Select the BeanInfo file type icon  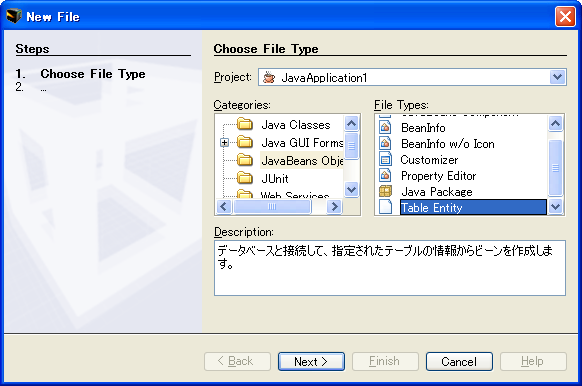tap(385, 128)
